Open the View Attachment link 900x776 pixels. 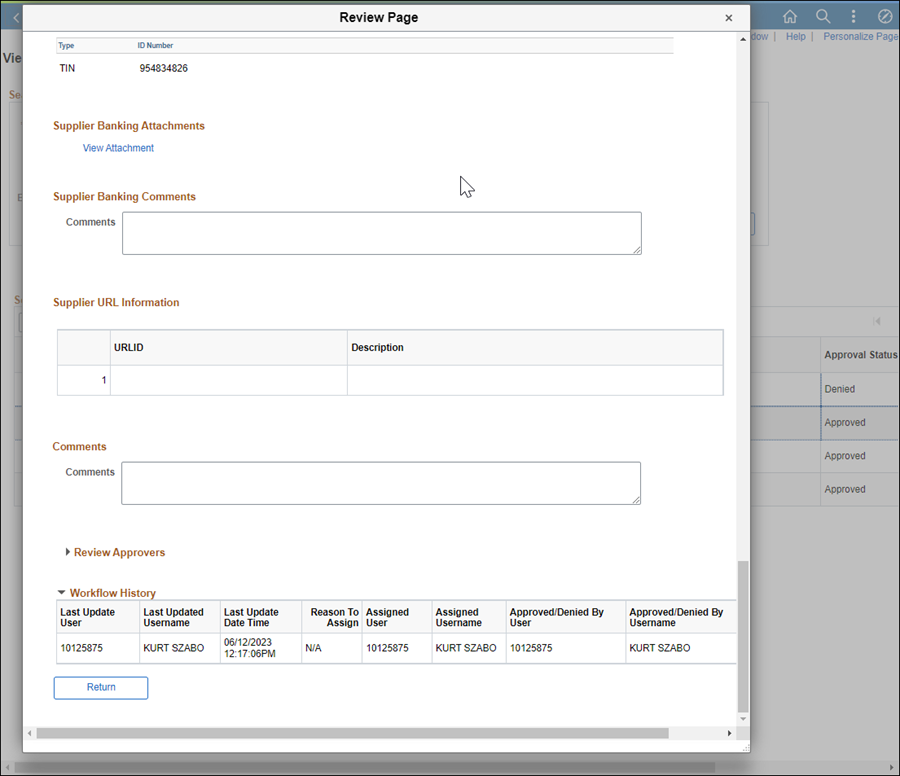point(118,148)
